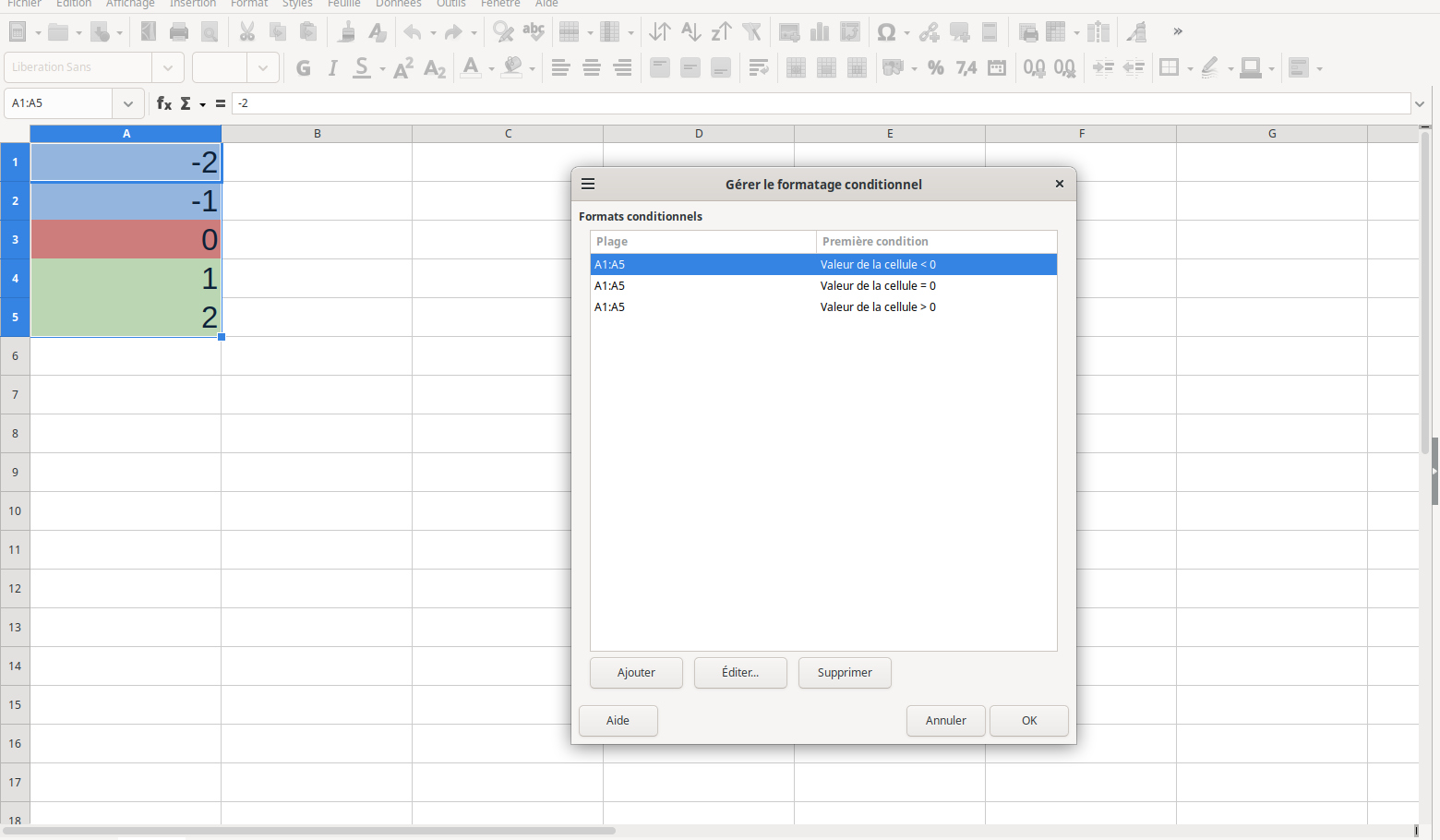Click the Supprimer button

(x=844, y=673)
